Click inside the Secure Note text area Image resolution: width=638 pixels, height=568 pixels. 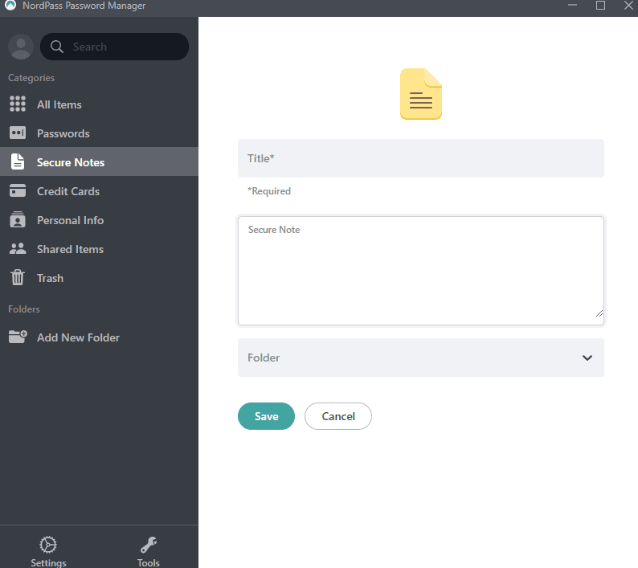(x=421, y=271)
